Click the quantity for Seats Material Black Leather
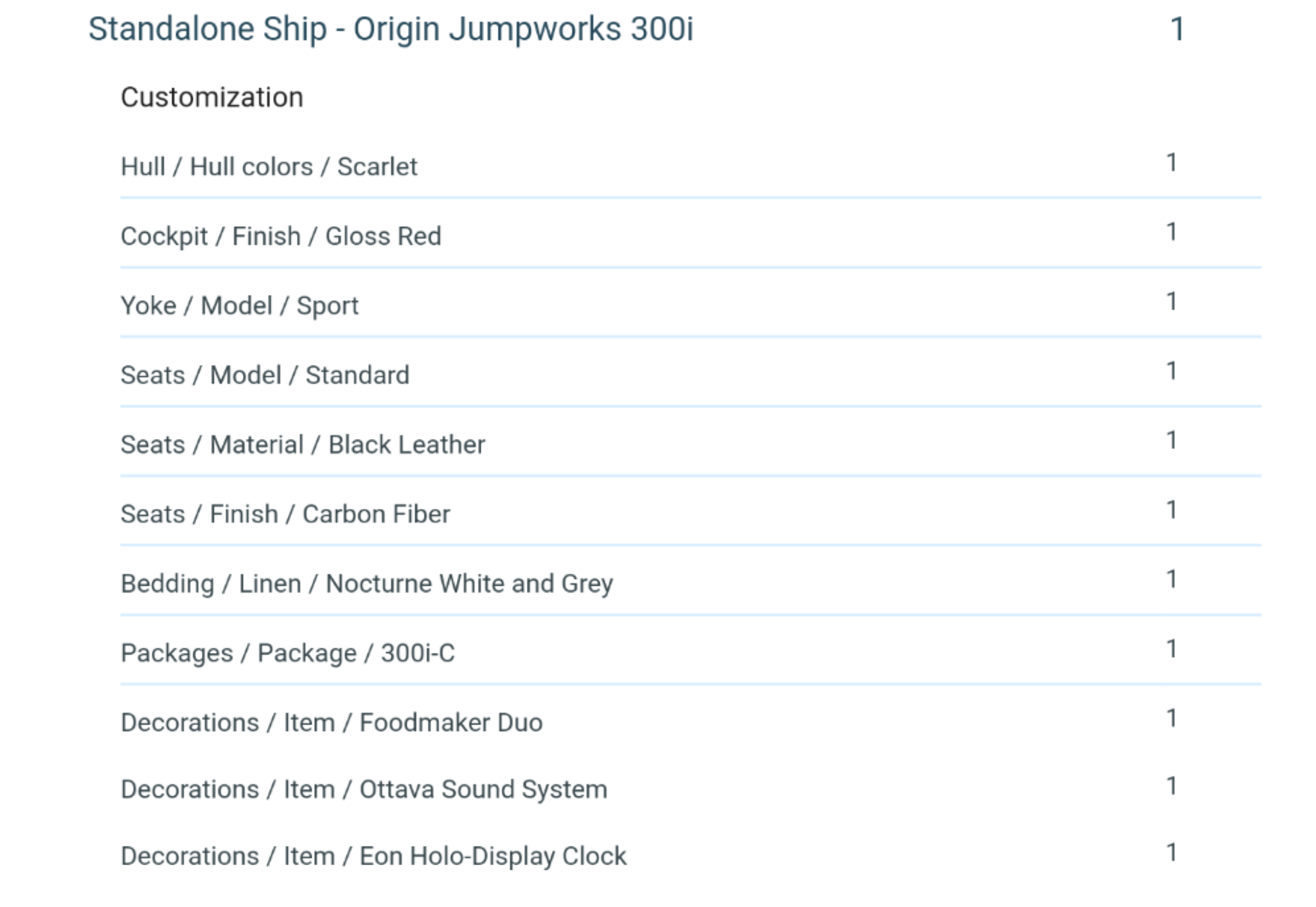The image size is (1316, 907). [x=1171, y=440]
